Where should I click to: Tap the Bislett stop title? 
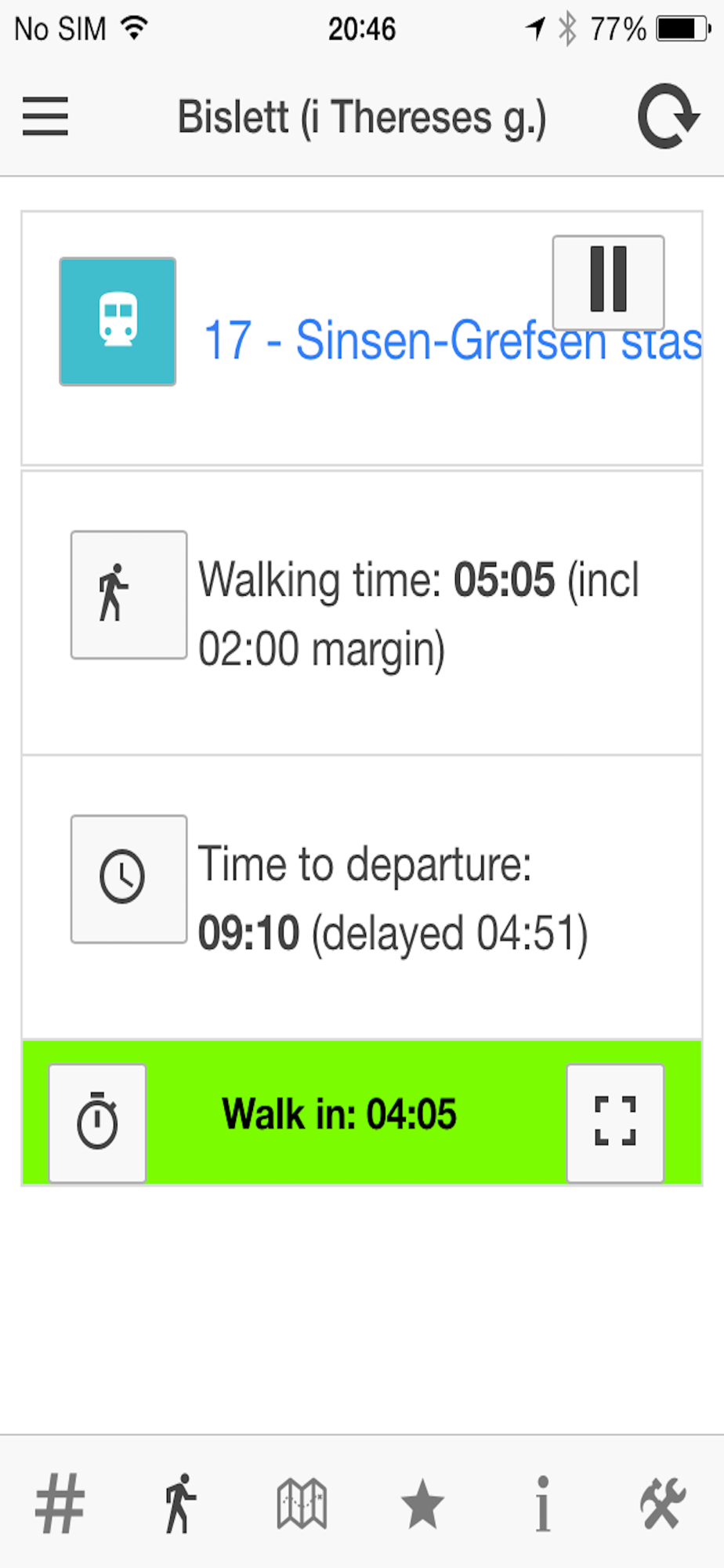pyautogui.click(x=362, y=118)
